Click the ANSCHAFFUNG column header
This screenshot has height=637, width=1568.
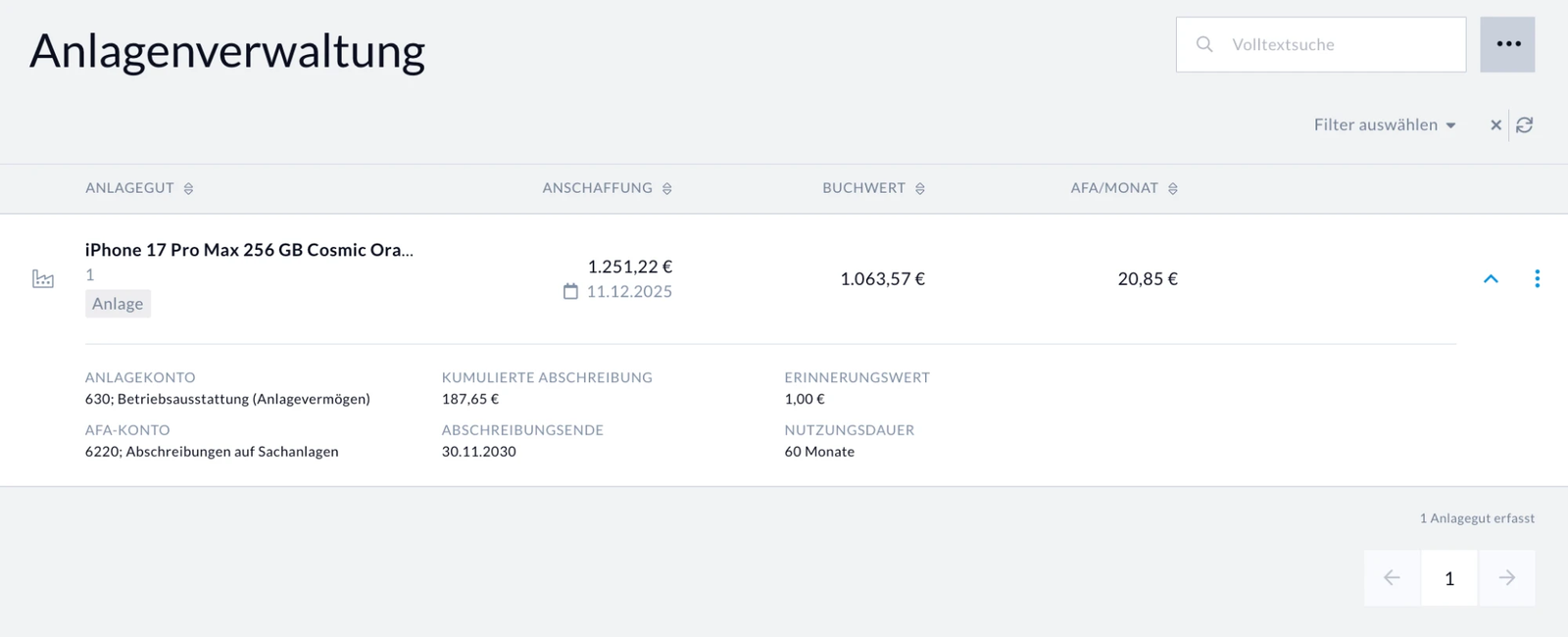click(597, 188)
